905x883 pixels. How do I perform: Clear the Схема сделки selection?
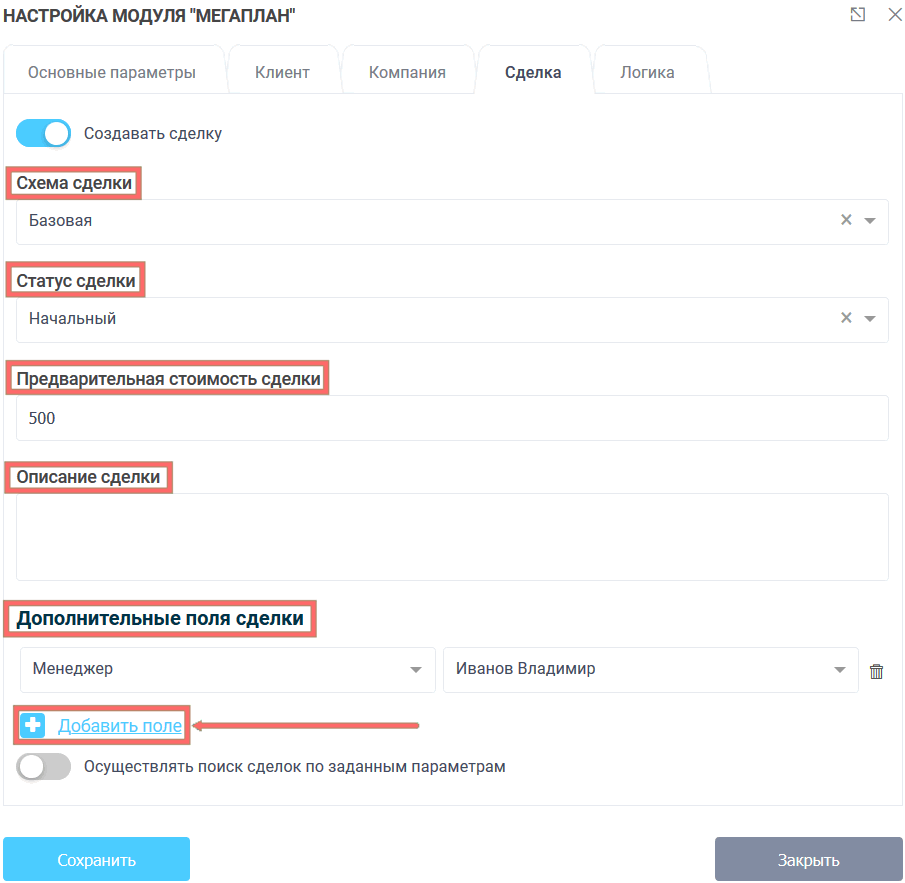846,220
